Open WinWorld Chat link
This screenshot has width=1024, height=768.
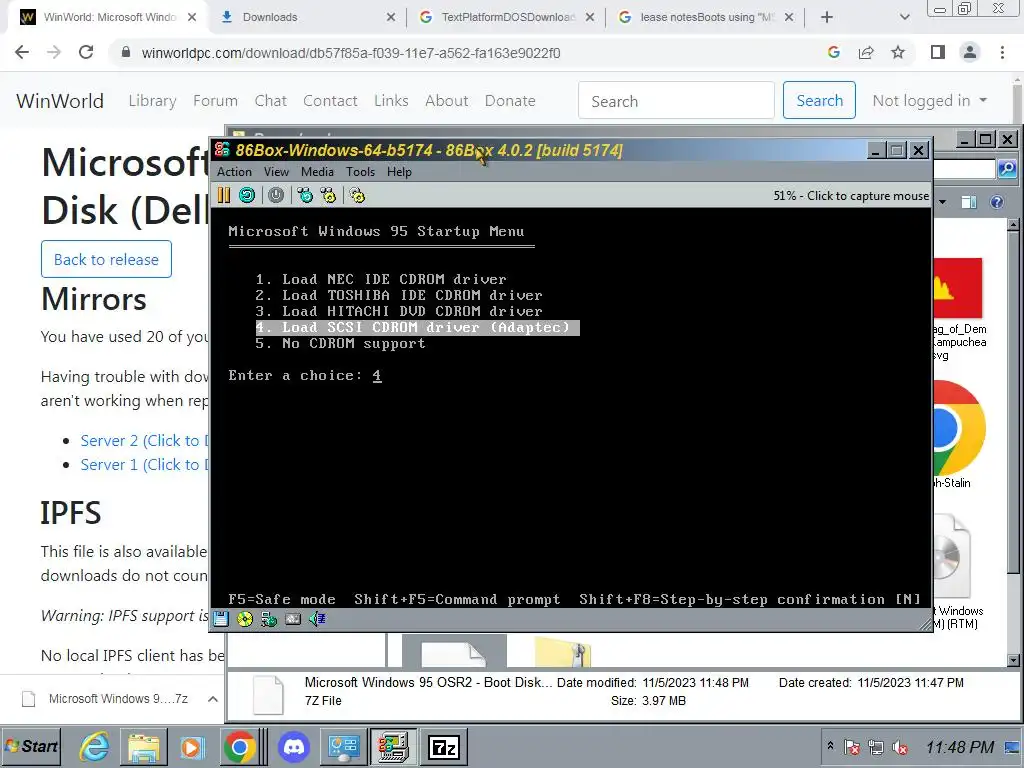pos(270,101)
